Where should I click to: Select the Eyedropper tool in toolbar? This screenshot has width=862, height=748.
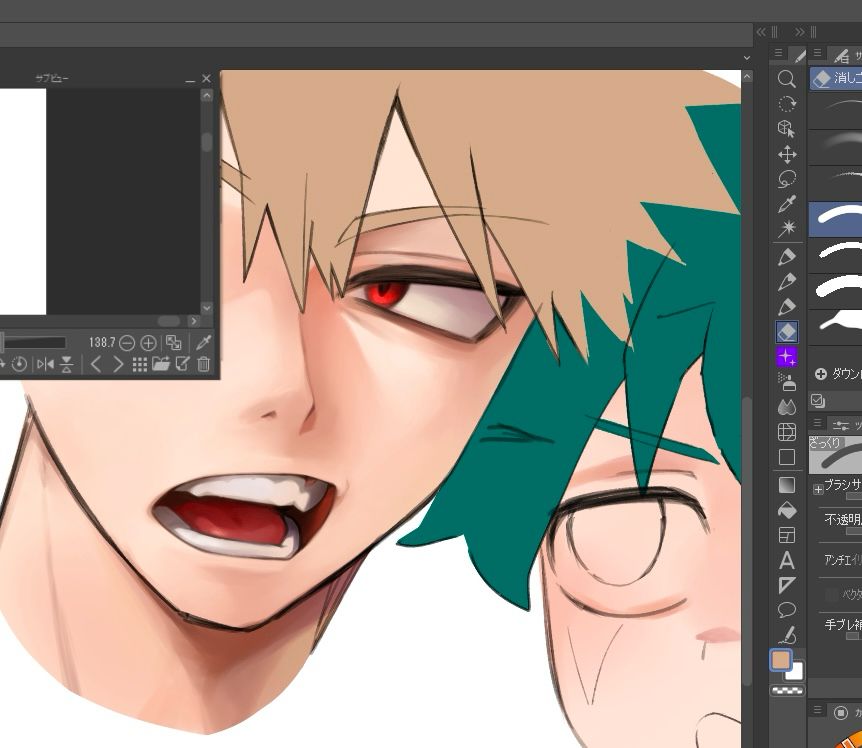[787, 204]
